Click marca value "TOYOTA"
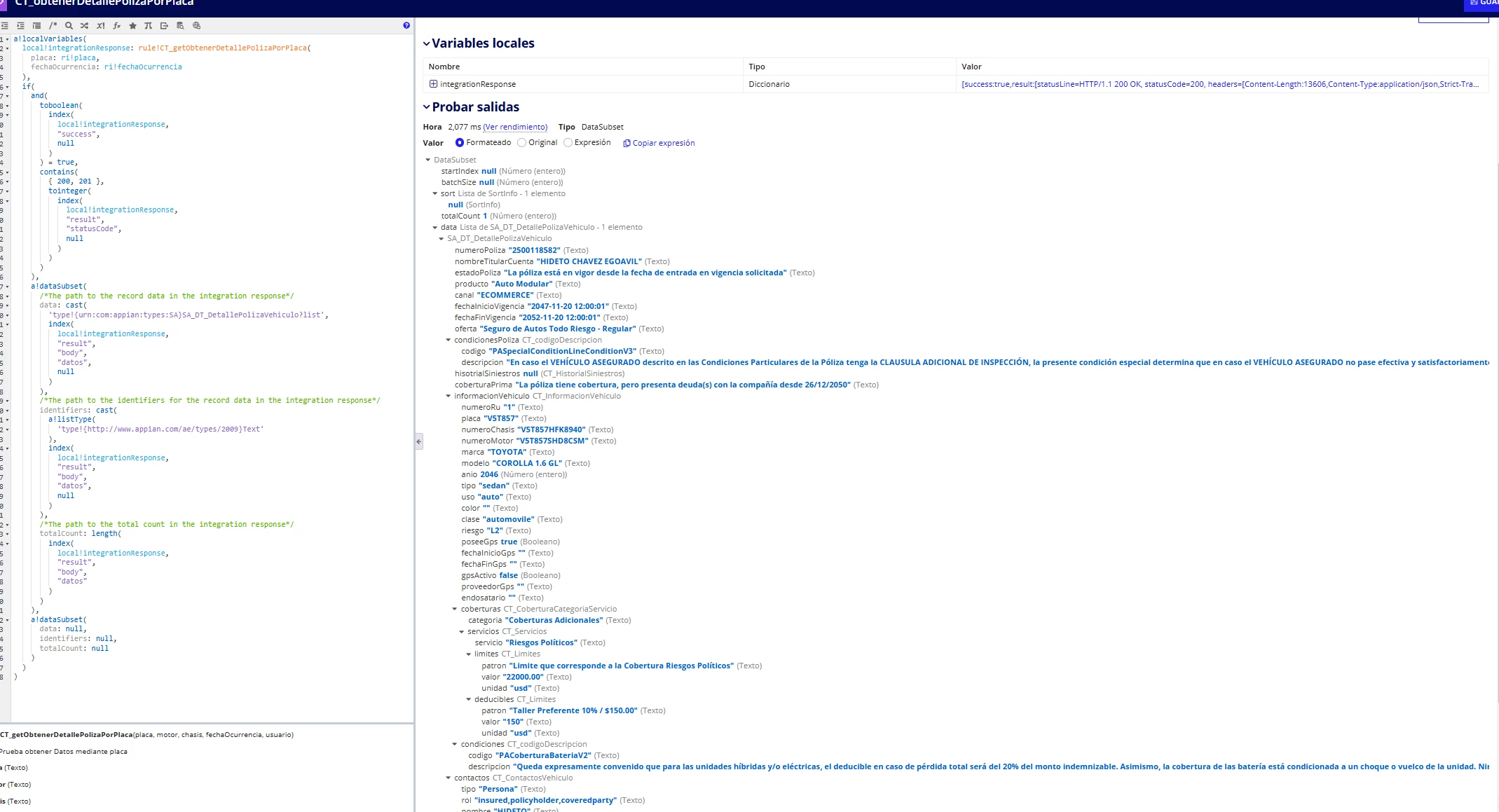This screenshot has height=812, width=1499. click(507, 452)
